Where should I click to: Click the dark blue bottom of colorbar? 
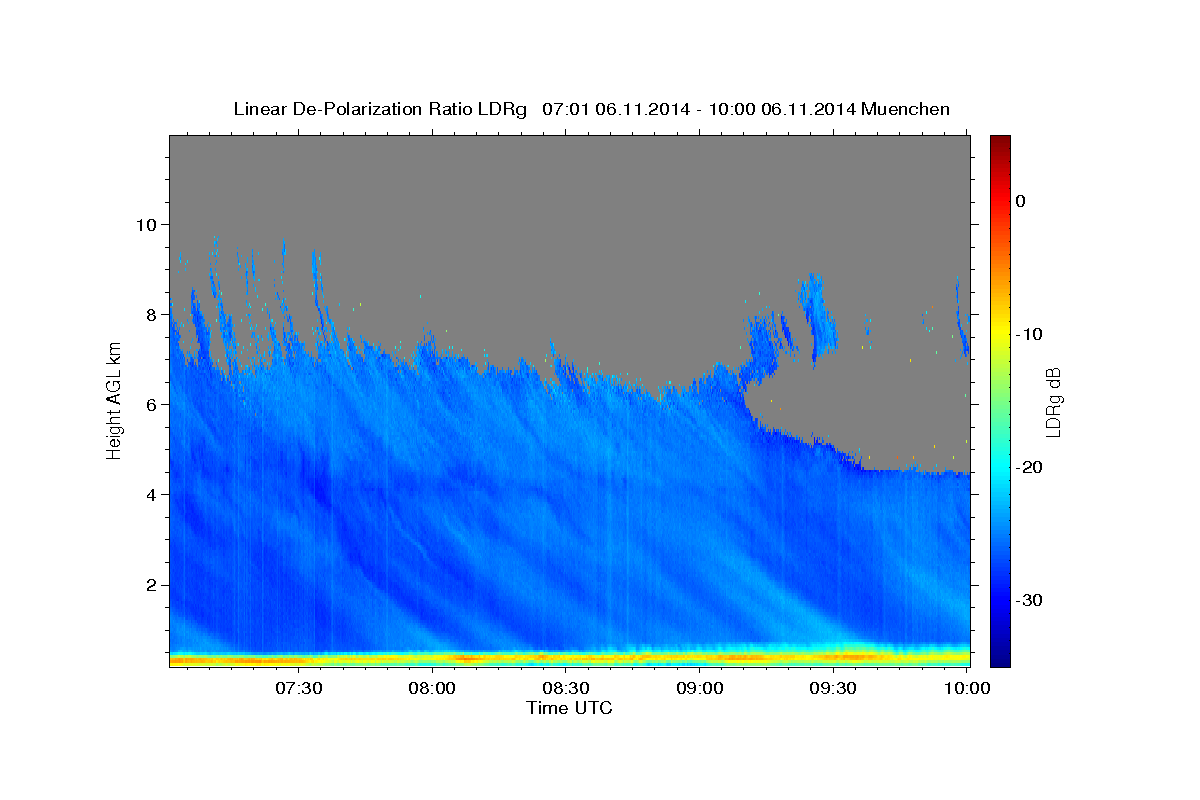pos(1000,657)
